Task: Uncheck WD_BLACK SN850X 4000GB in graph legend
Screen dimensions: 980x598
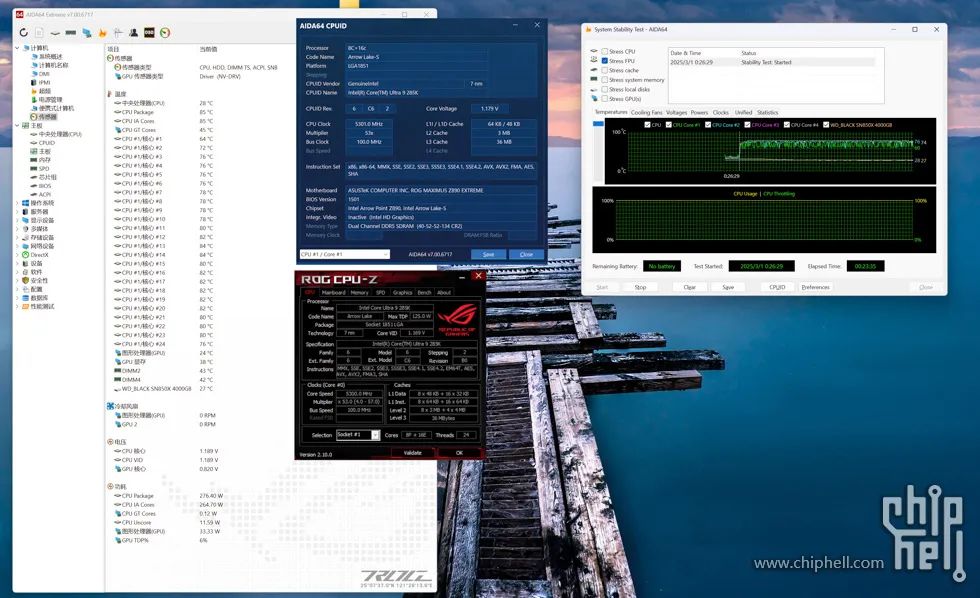Action: (x=826, y=124)
